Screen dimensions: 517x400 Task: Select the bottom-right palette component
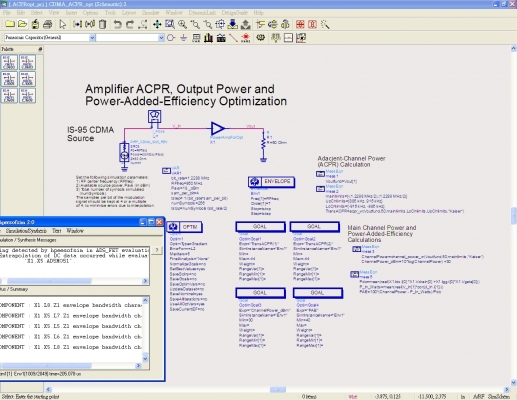[x=27, y=96]
